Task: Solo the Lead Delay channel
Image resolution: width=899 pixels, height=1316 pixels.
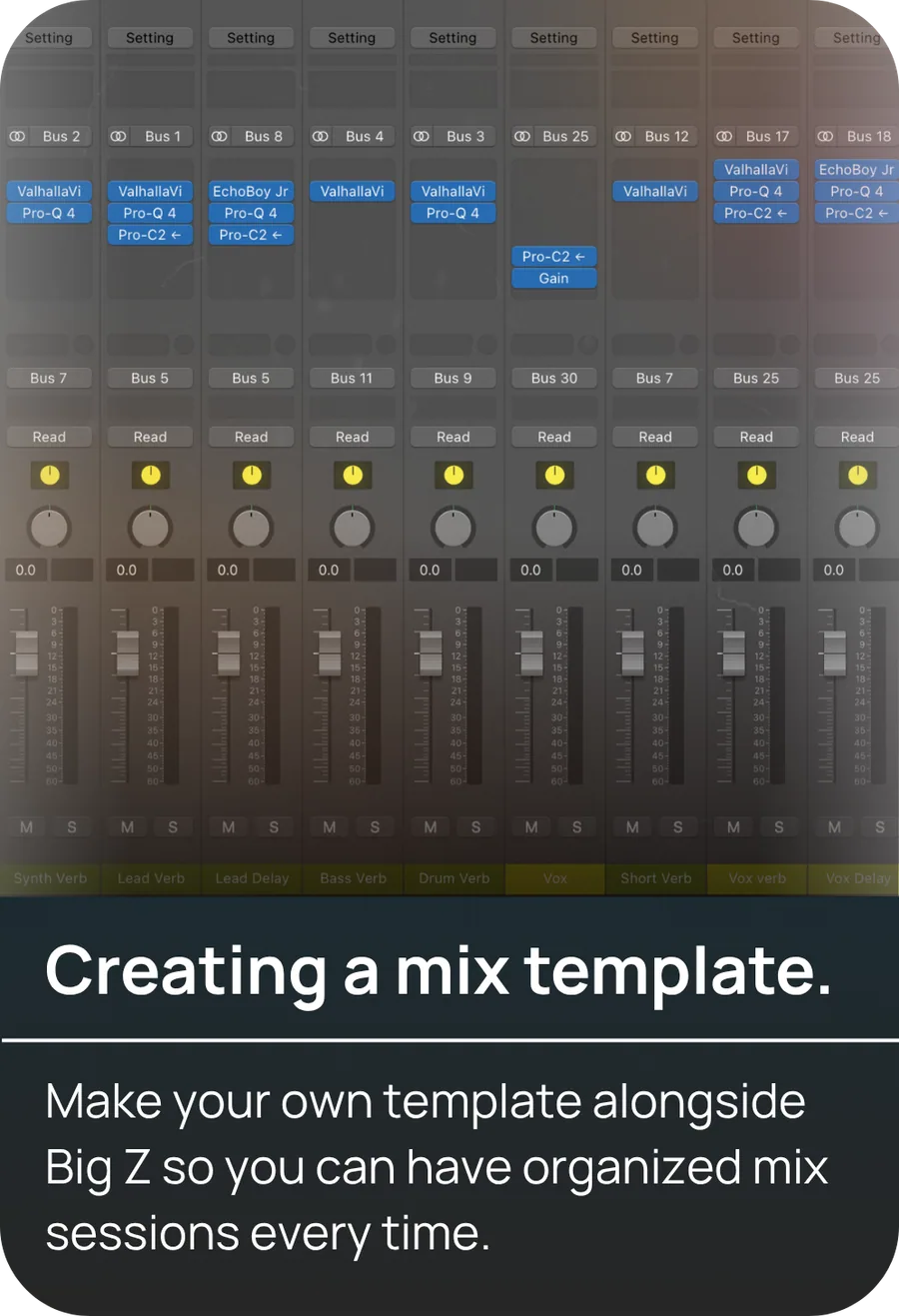Action: click(x=274, y=826)
